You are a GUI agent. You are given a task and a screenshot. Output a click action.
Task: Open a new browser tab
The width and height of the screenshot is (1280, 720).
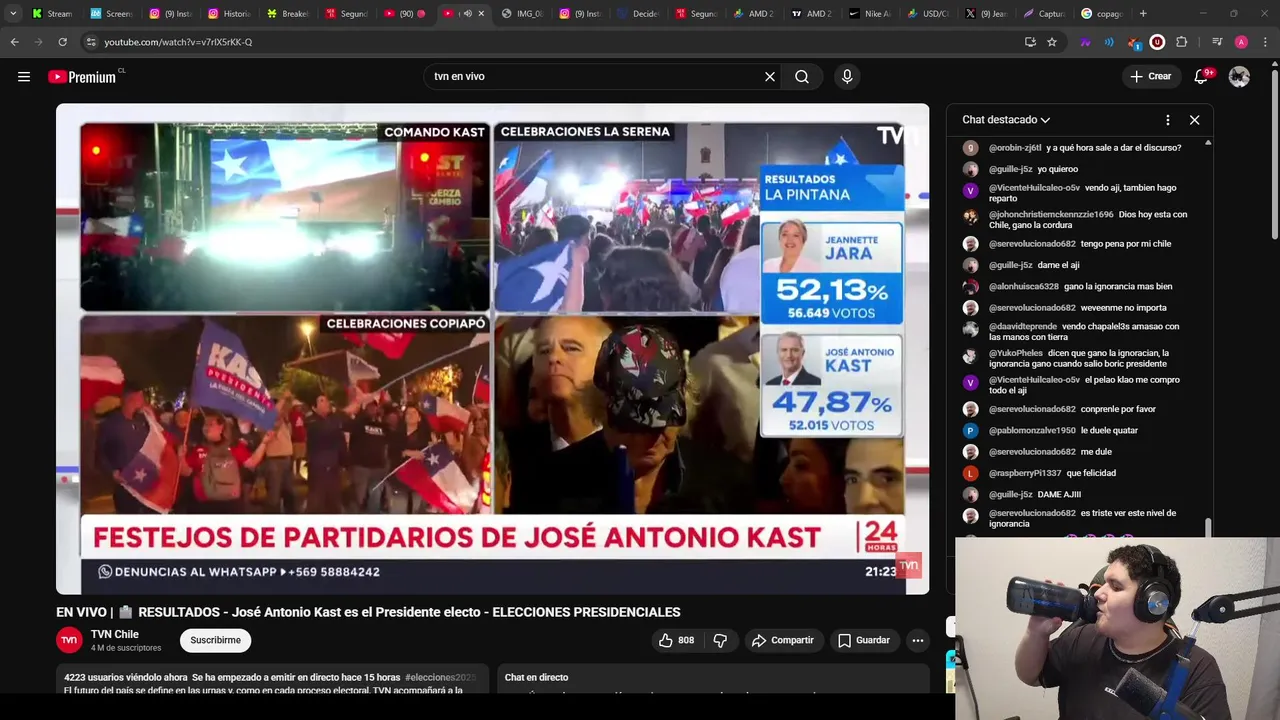click(1143, 14)
